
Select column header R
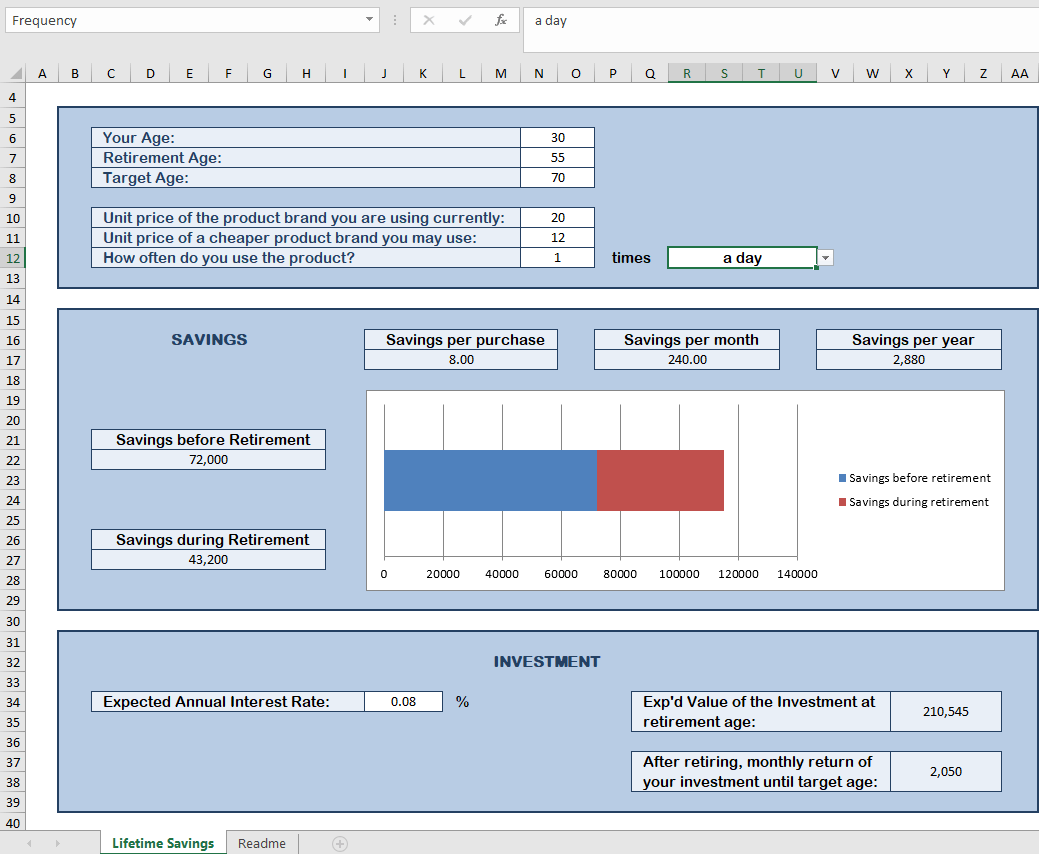[687, 73]
